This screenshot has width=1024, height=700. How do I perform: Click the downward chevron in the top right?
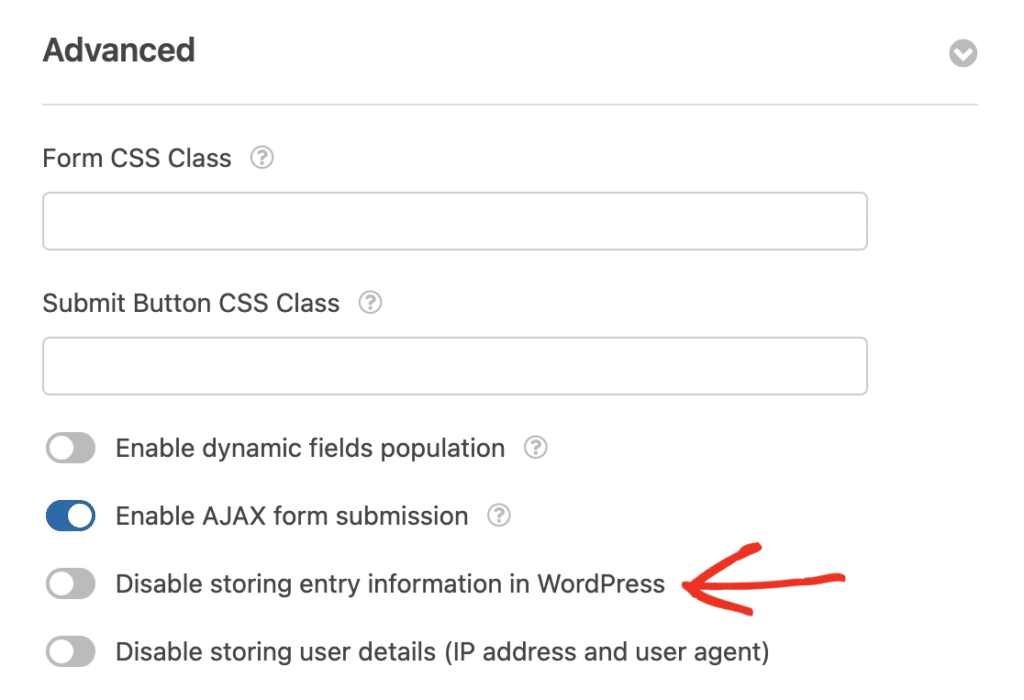coord(963,54)
